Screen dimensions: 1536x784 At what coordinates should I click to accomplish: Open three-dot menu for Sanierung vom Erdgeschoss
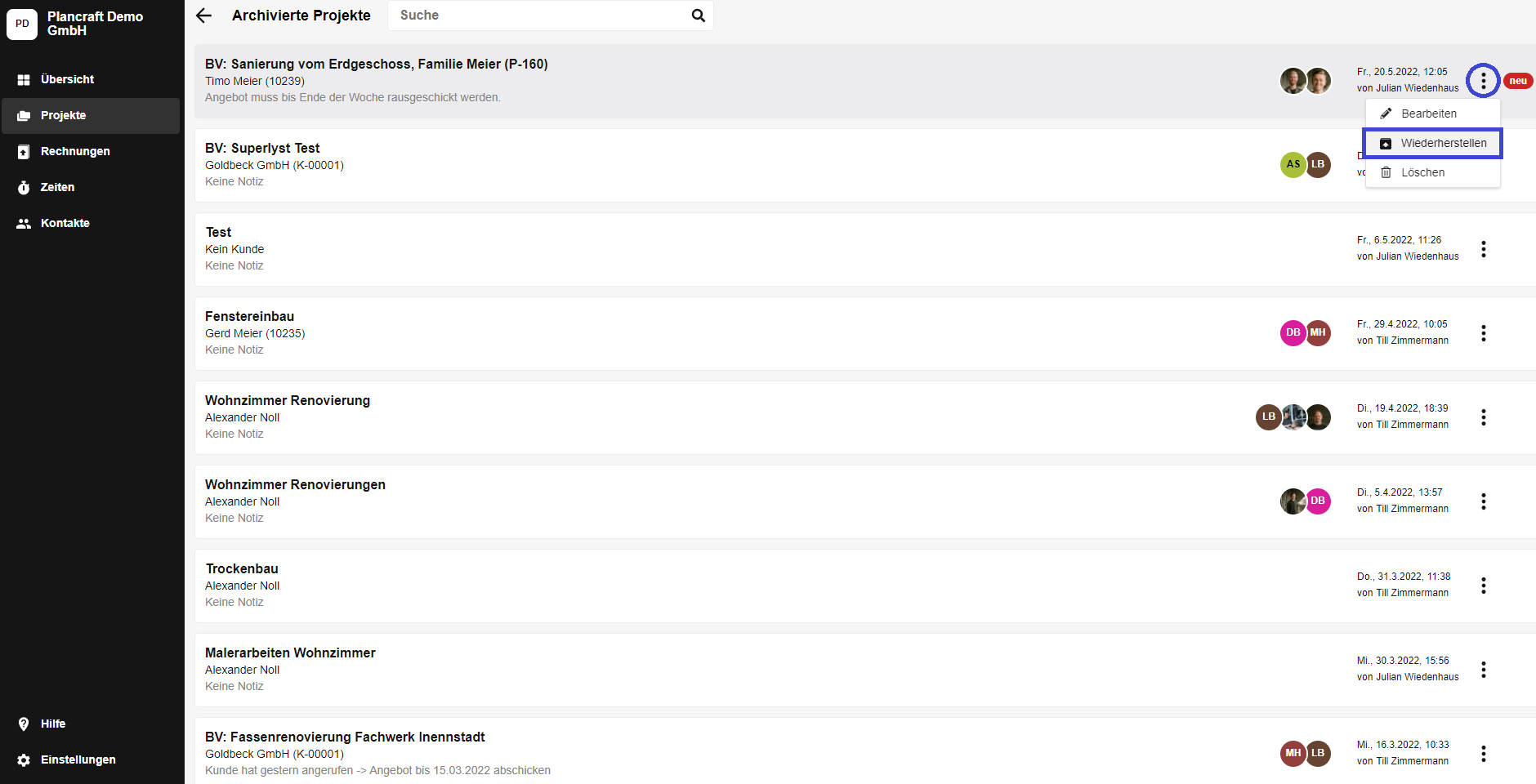1483,81
